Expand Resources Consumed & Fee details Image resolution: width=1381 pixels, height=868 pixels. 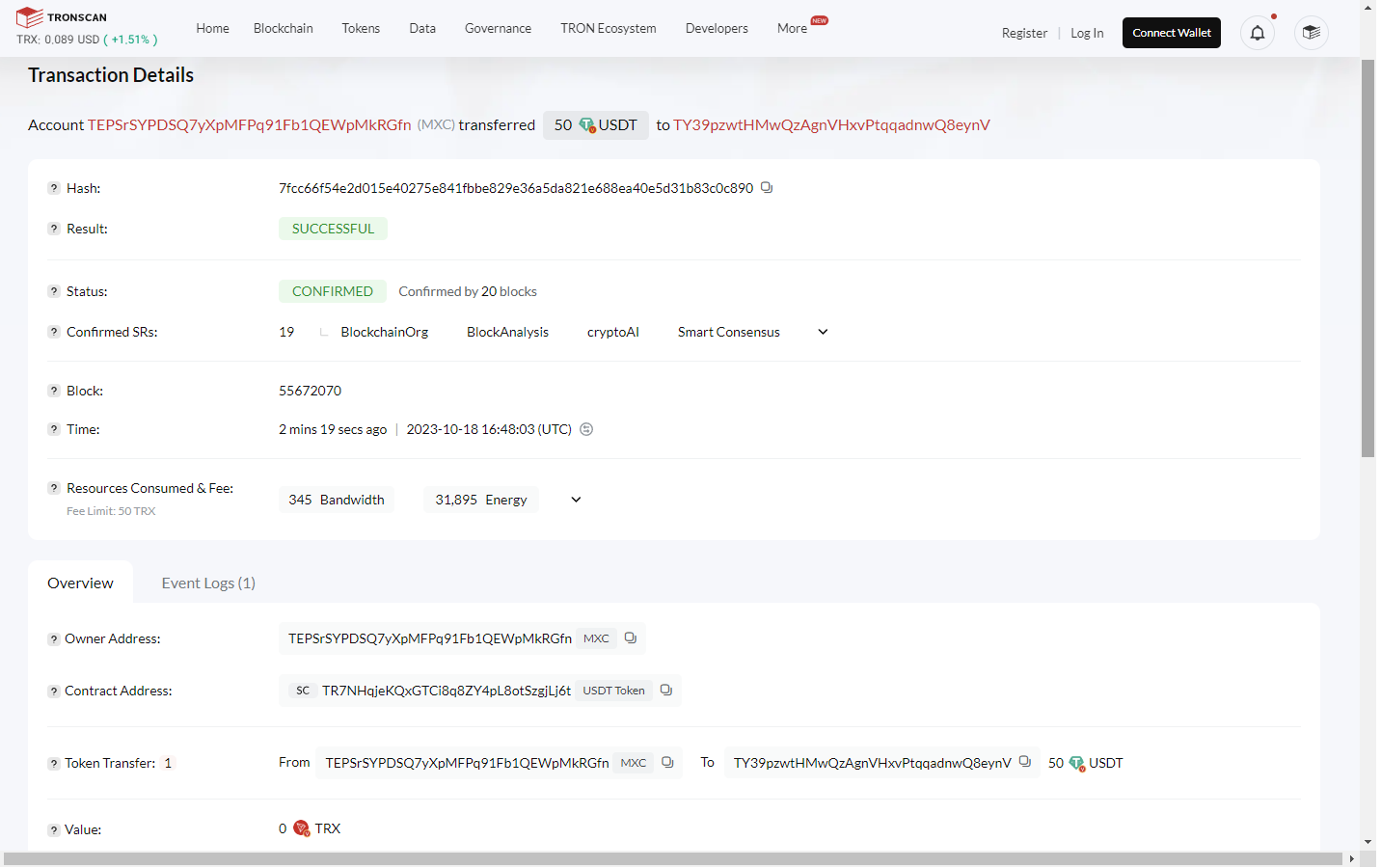pos(576,500)
